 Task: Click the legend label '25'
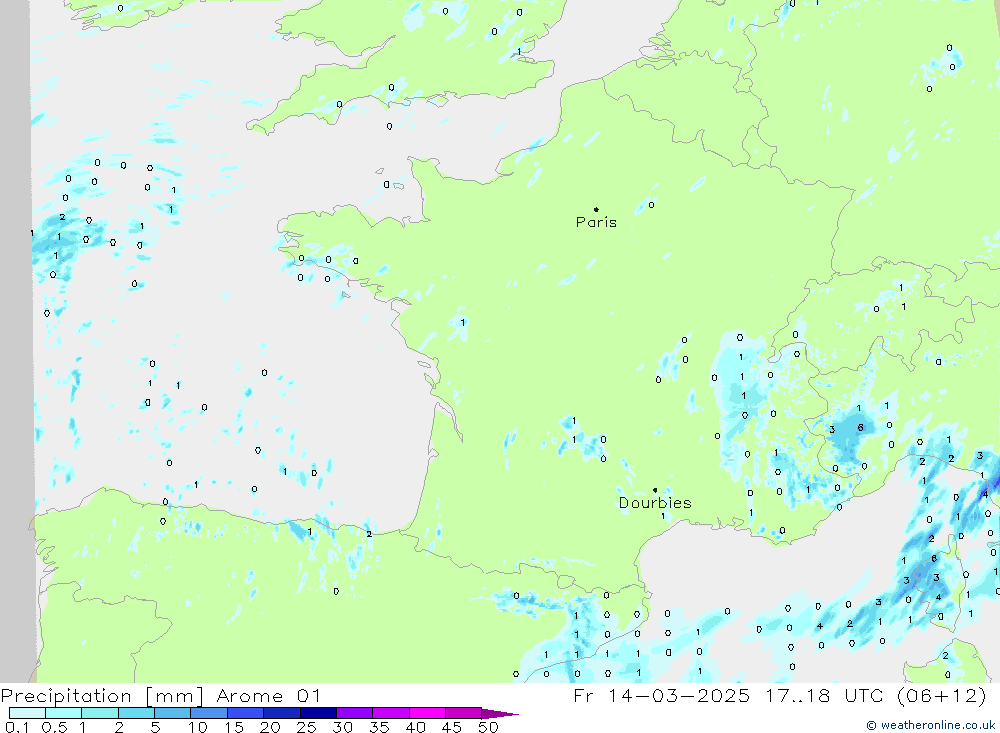[306, 727]
